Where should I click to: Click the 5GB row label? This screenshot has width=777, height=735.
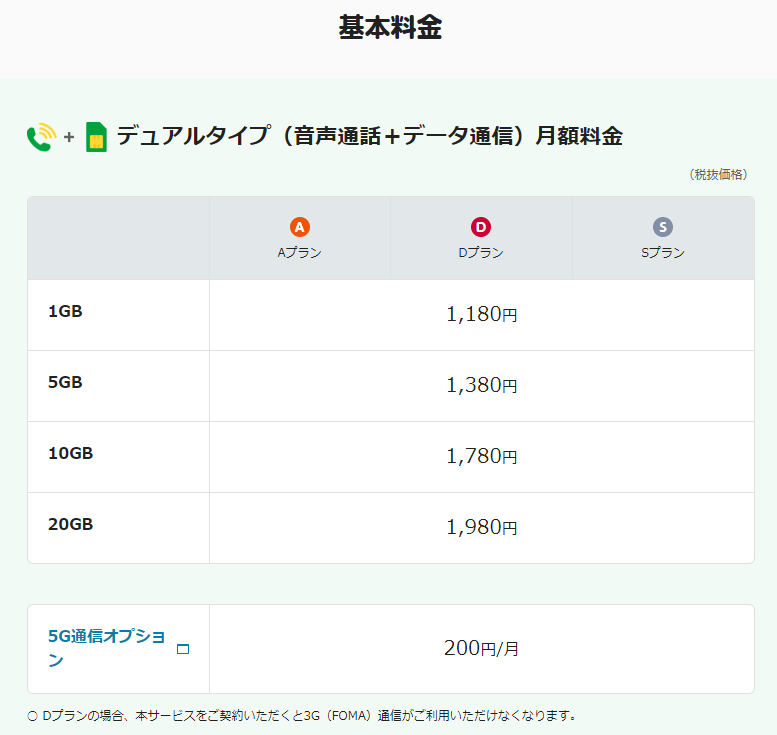pyautogui.click(x=65, y=382)
